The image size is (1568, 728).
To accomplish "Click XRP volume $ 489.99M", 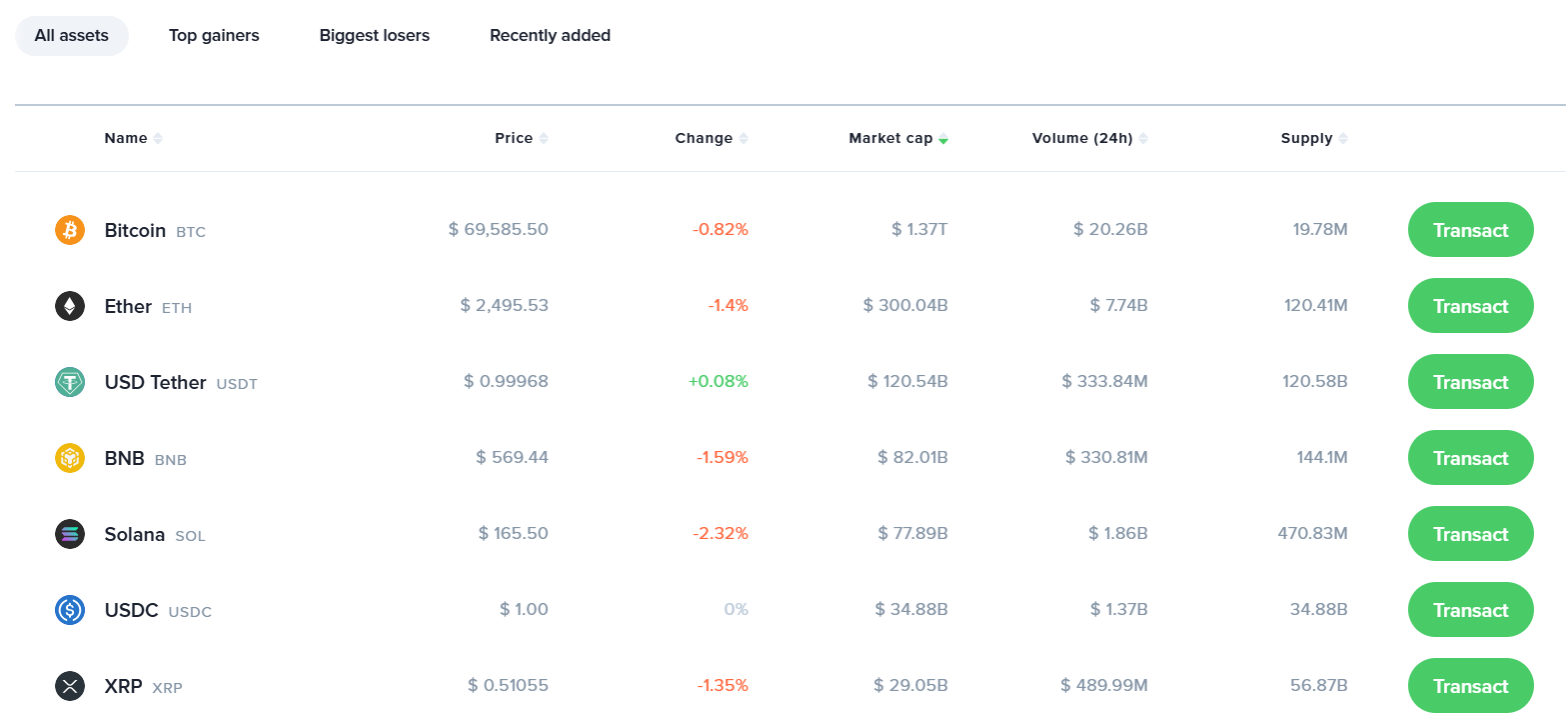I will pyautogui.click(x=1104, y=685).
